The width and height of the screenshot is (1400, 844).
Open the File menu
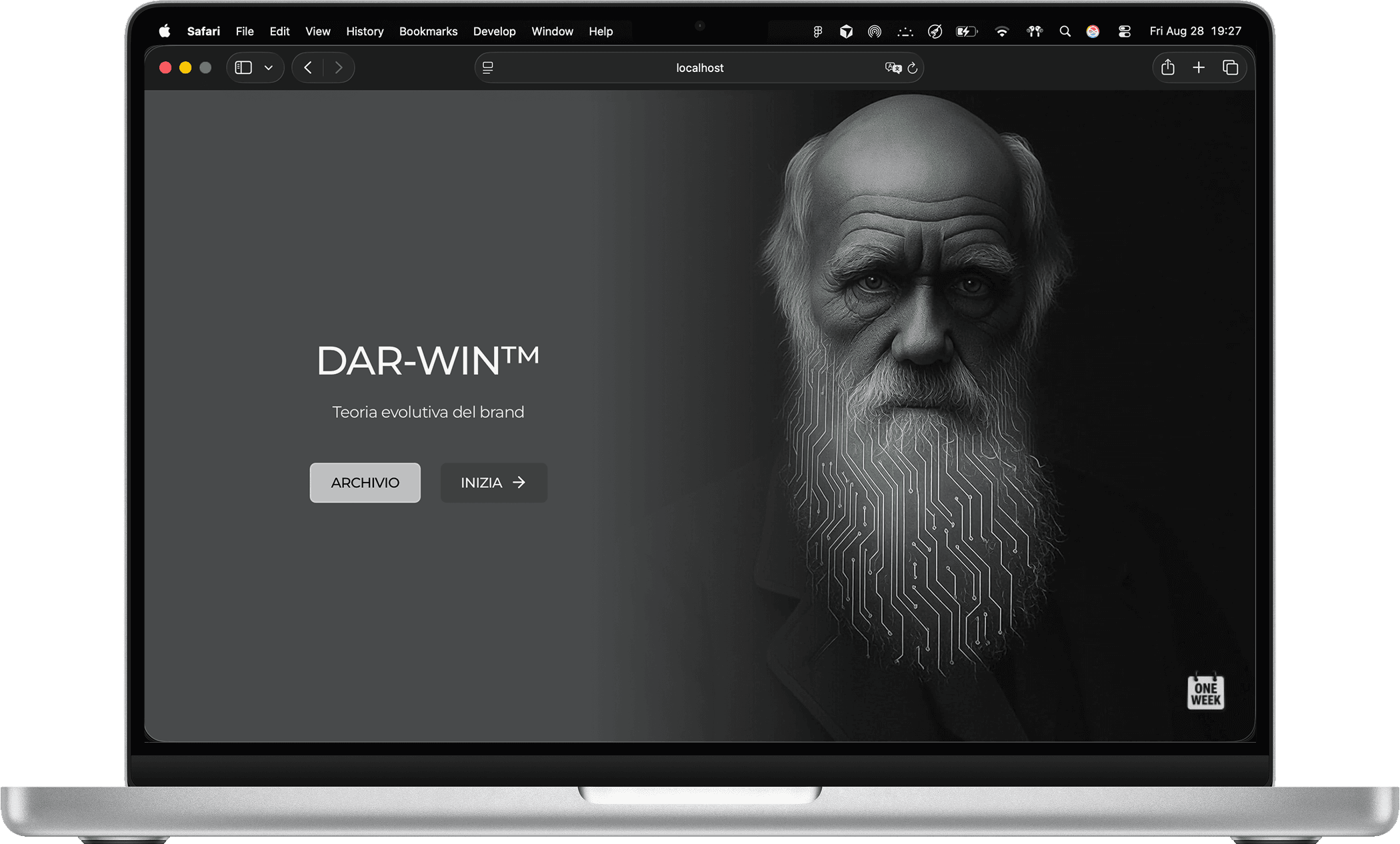(245, 31)
